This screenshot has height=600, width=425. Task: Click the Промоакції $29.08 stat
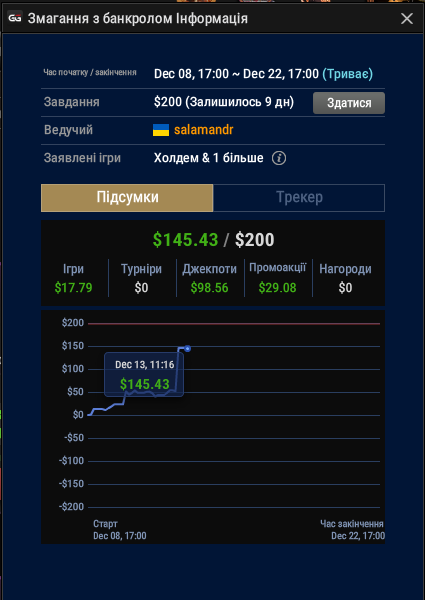pos(278,278)
